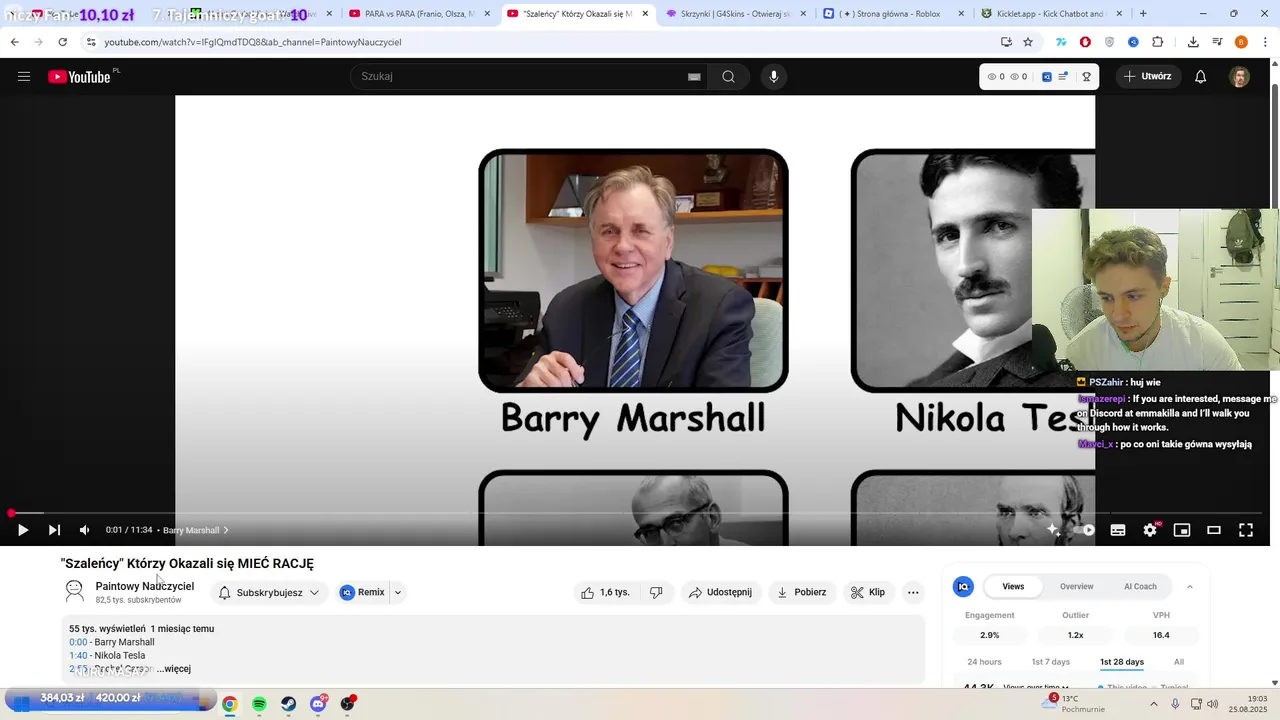Go back to the previous page
Image resolution: width=1280 pixels, height=720 pixels.
[x=14, y=42]
